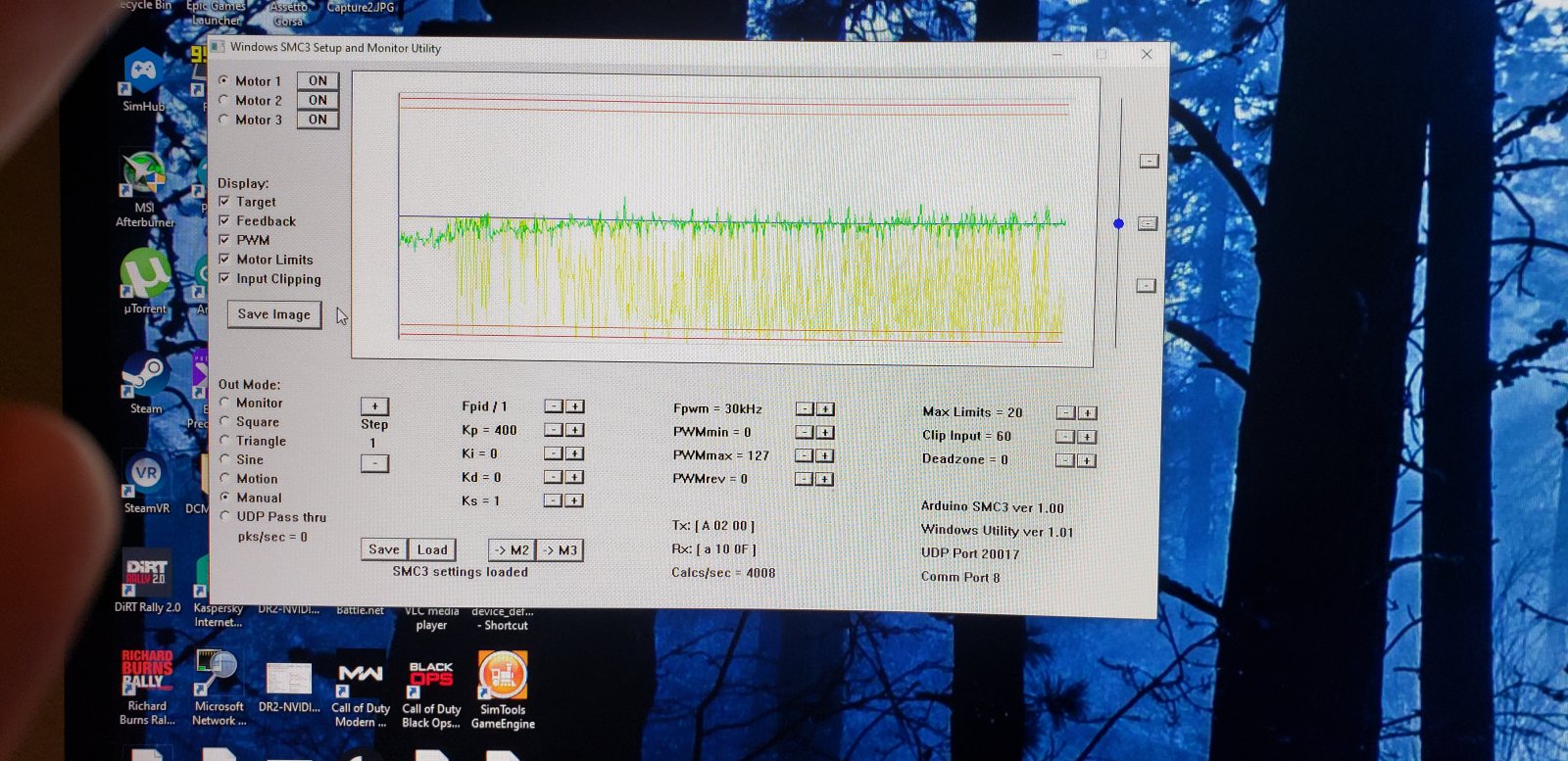Screen dimensions: 1568x761
Task: Open Call of Duty Black Ops icon
Action: [x=431, y=679]
